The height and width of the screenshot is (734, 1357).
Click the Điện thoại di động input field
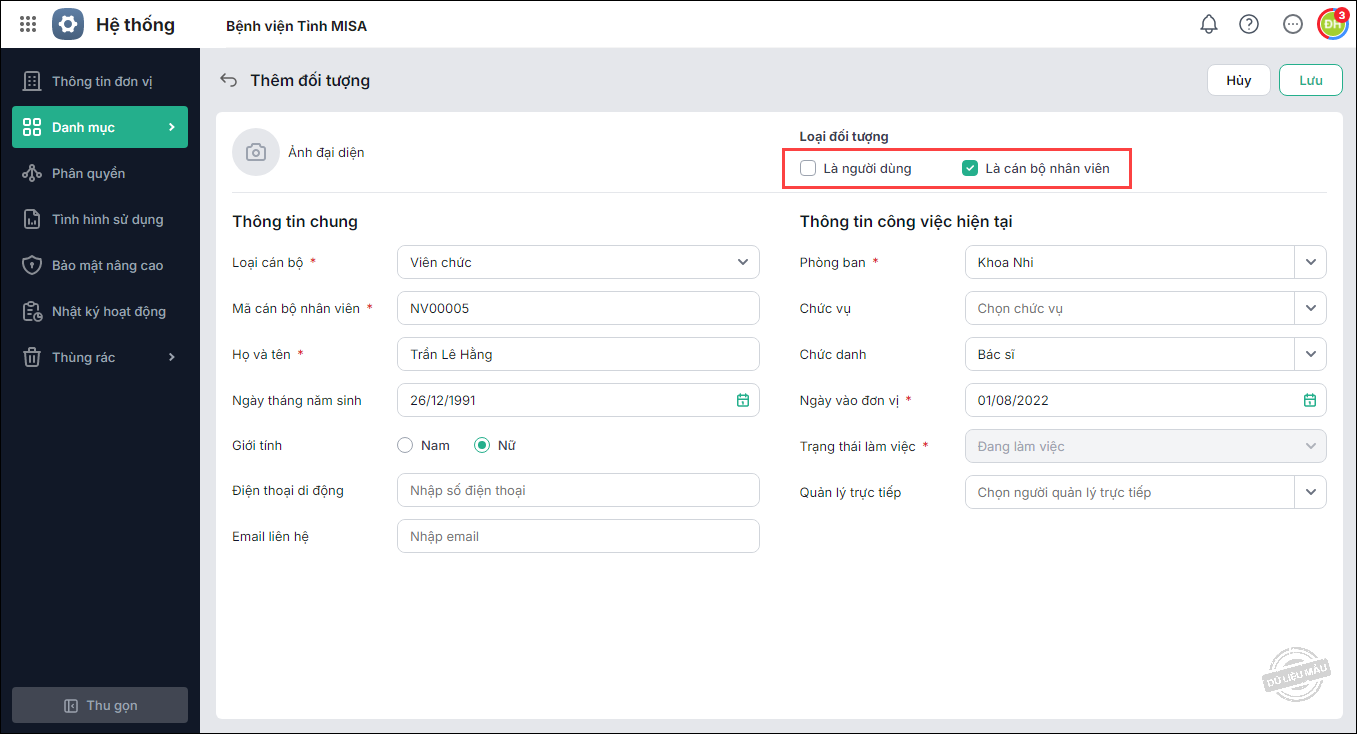click(x=578, y=490)
